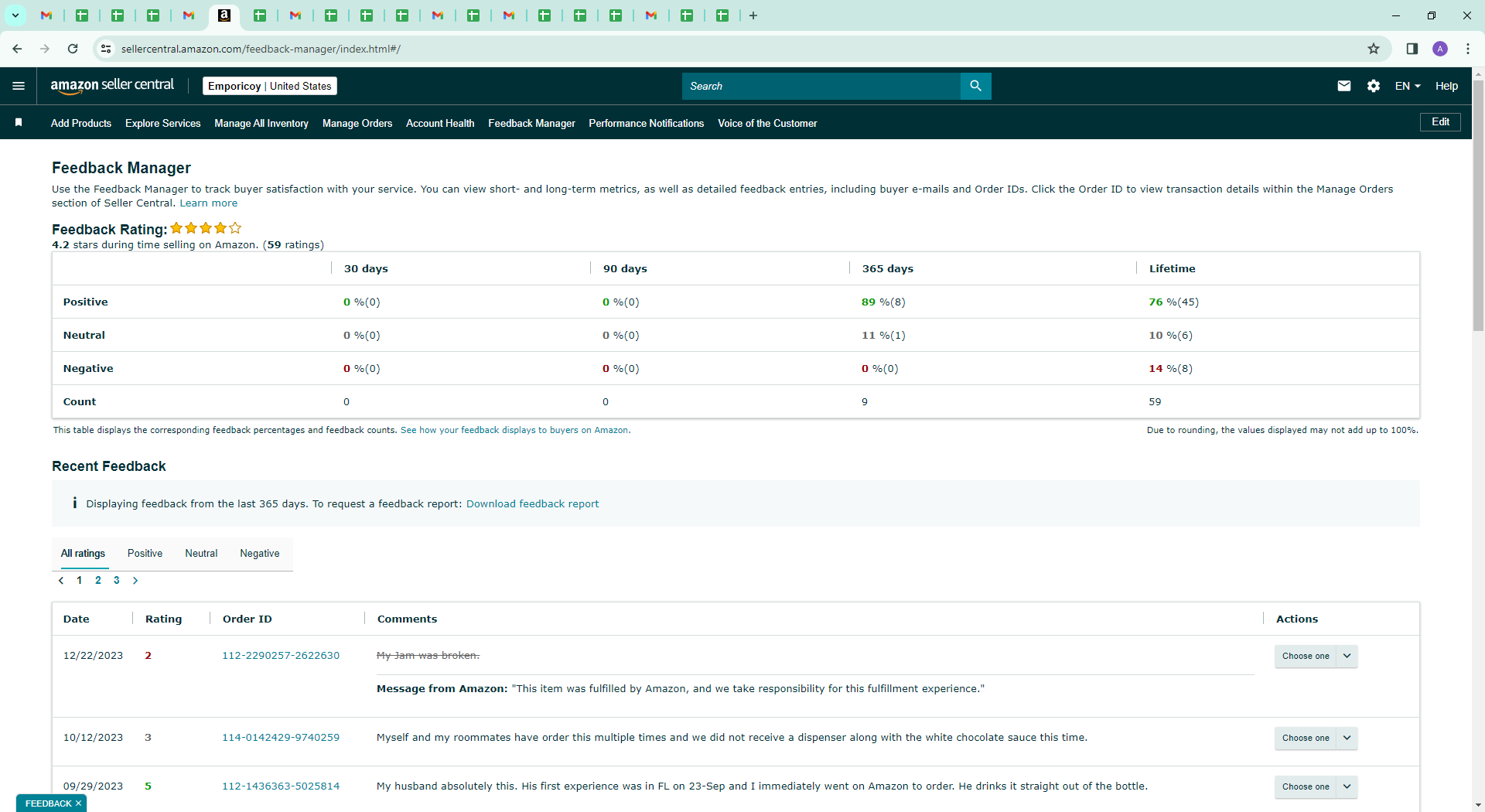
Task: Open the tab search dropdown
Action: point(15,15)
